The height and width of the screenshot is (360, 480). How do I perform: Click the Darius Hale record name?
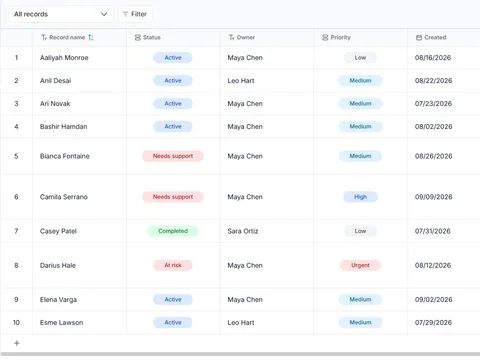point(58,266)
